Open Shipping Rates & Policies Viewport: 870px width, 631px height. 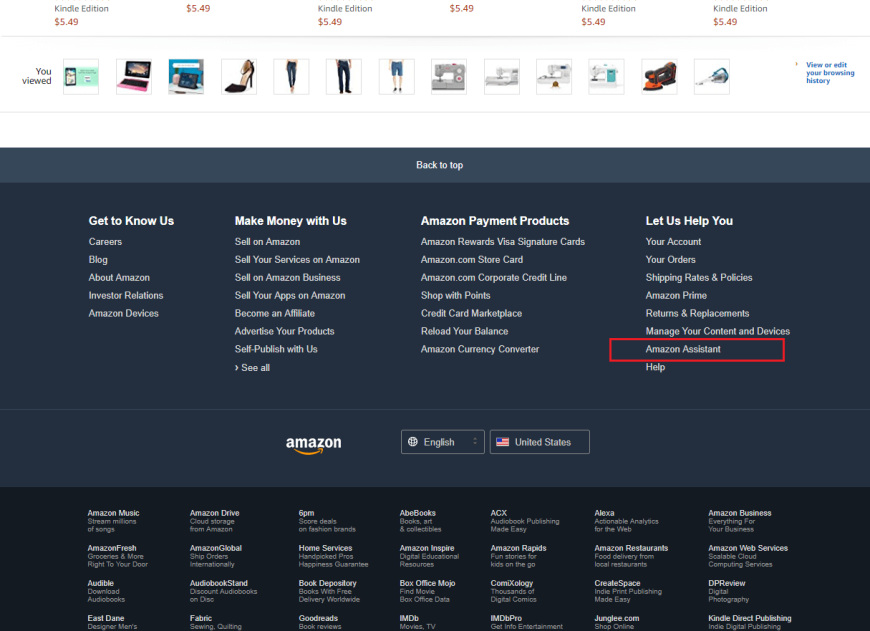(x=699, y=277)
